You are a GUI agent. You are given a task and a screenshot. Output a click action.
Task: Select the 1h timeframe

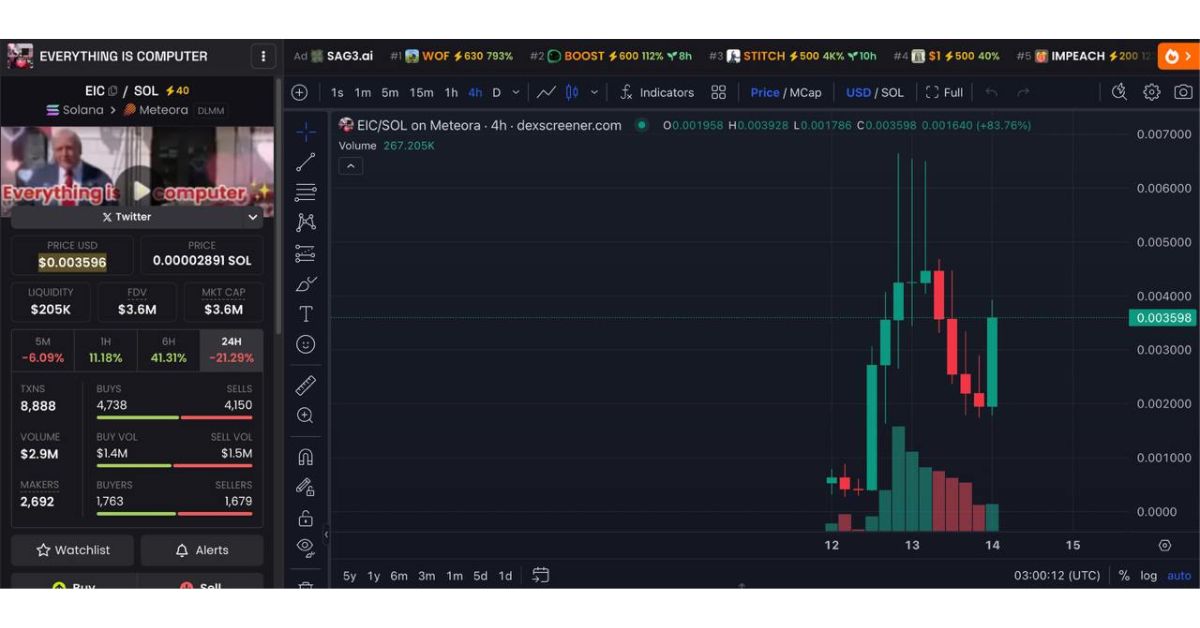[451, 92]
